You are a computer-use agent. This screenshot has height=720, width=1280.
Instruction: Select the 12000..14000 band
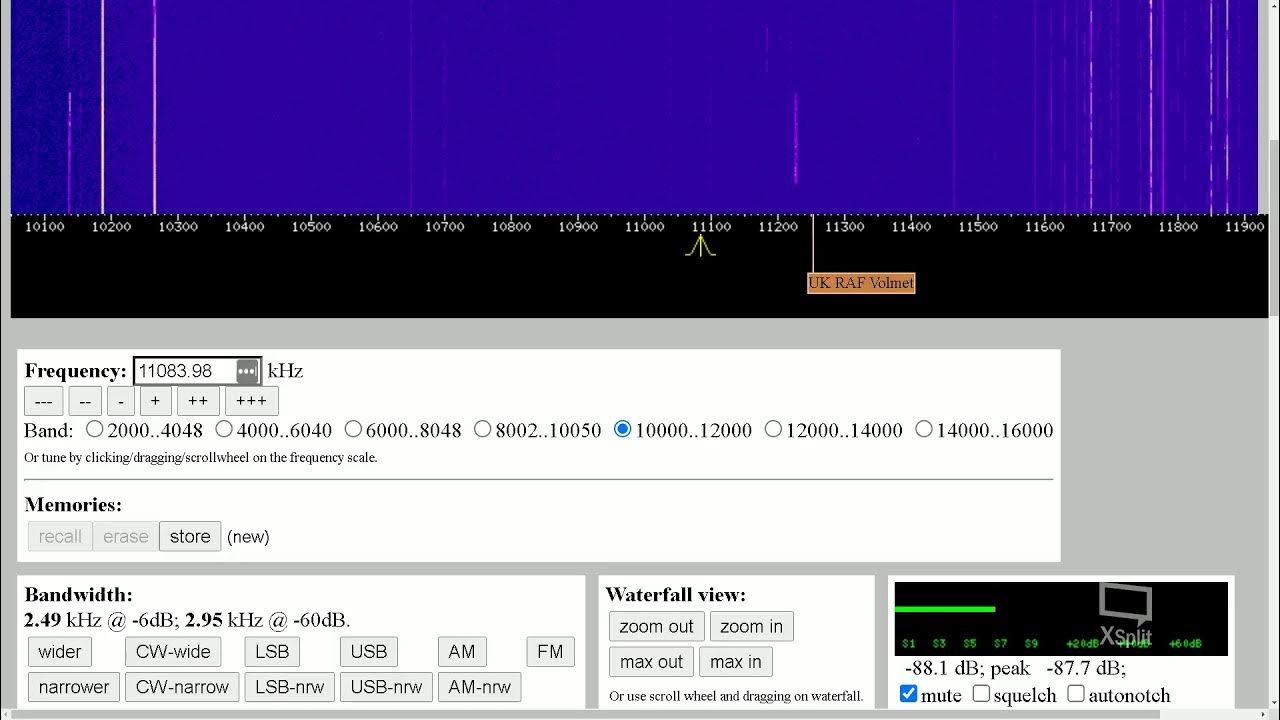pos(773,429)
